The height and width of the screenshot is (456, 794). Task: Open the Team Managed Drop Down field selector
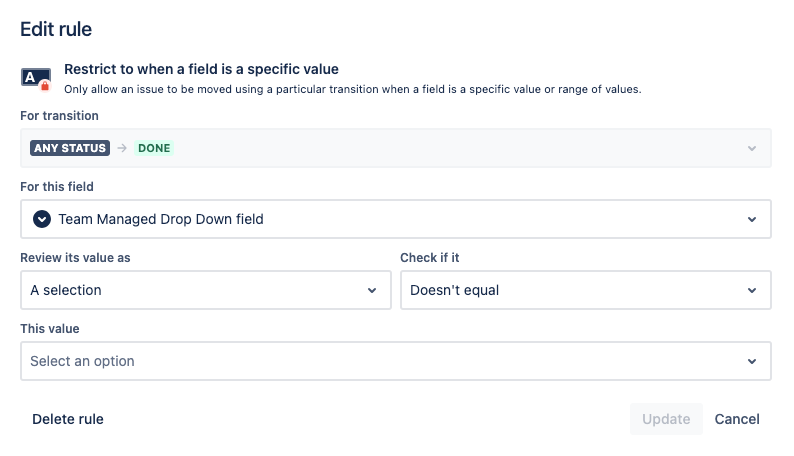point(395,219)
